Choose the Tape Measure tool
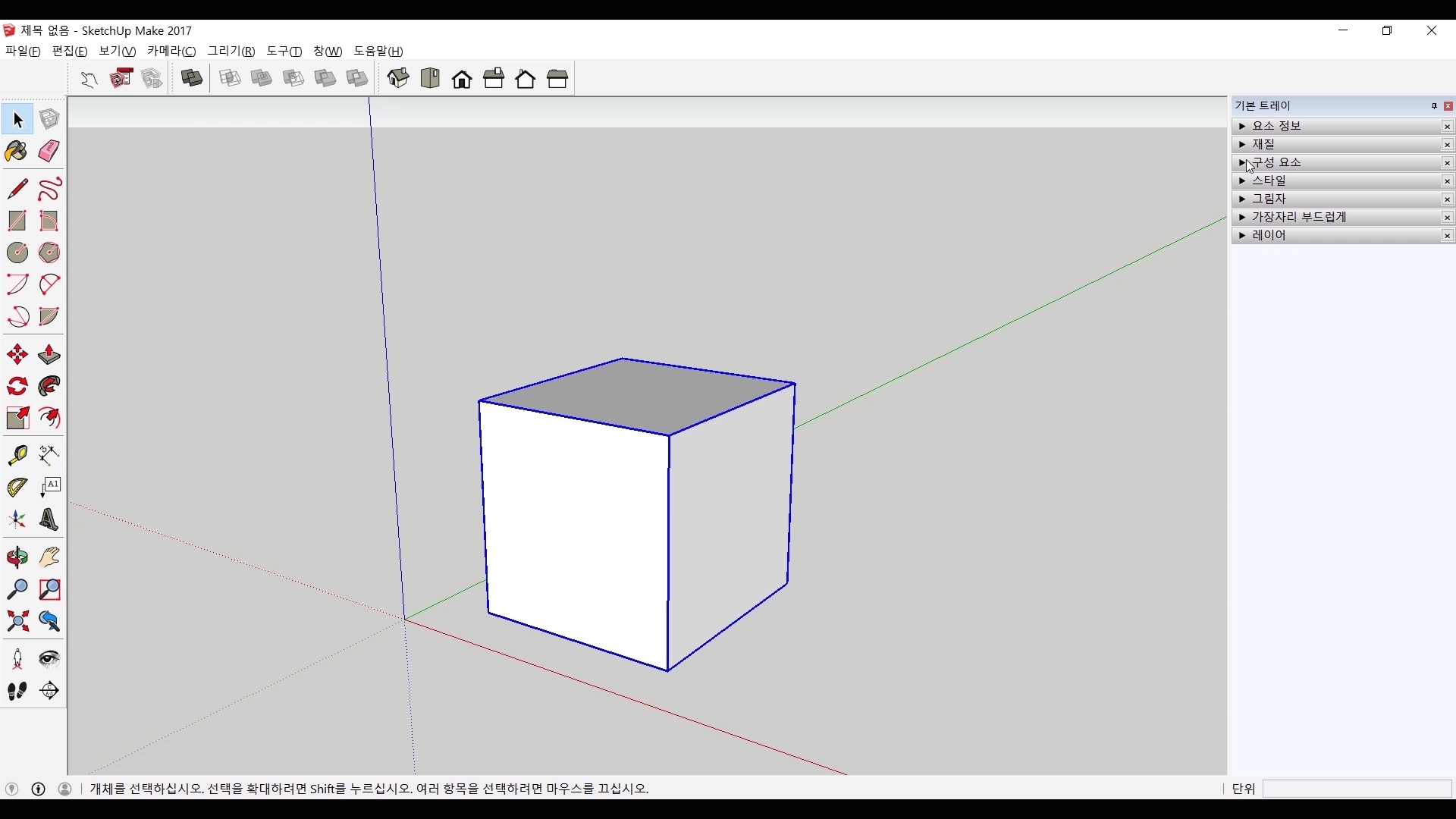The height and width of the screenshot is (819, 1456). pos(17,455)
